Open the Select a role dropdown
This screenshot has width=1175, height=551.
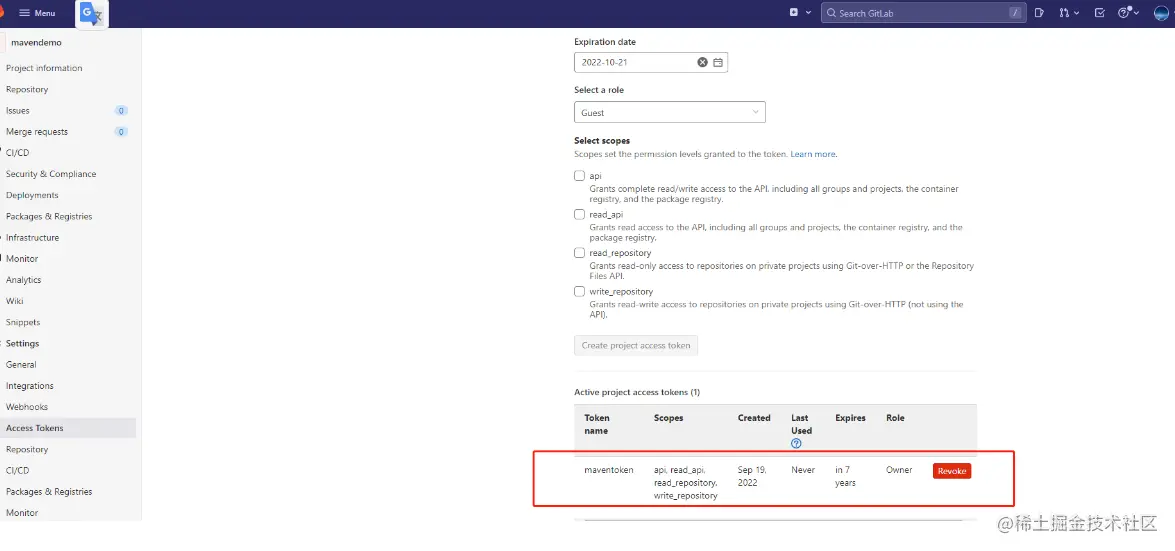(670, 112)
